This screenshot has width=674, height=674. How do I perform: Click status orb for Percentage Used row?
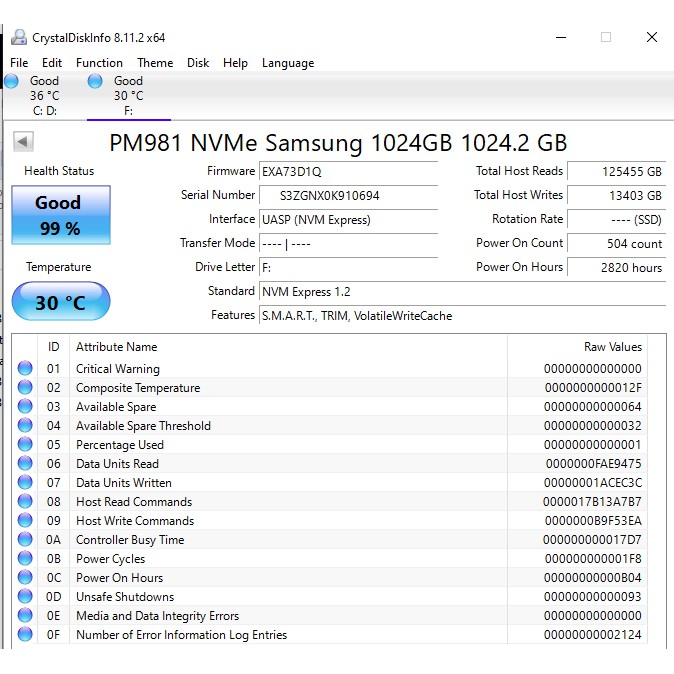pos(25,444)
